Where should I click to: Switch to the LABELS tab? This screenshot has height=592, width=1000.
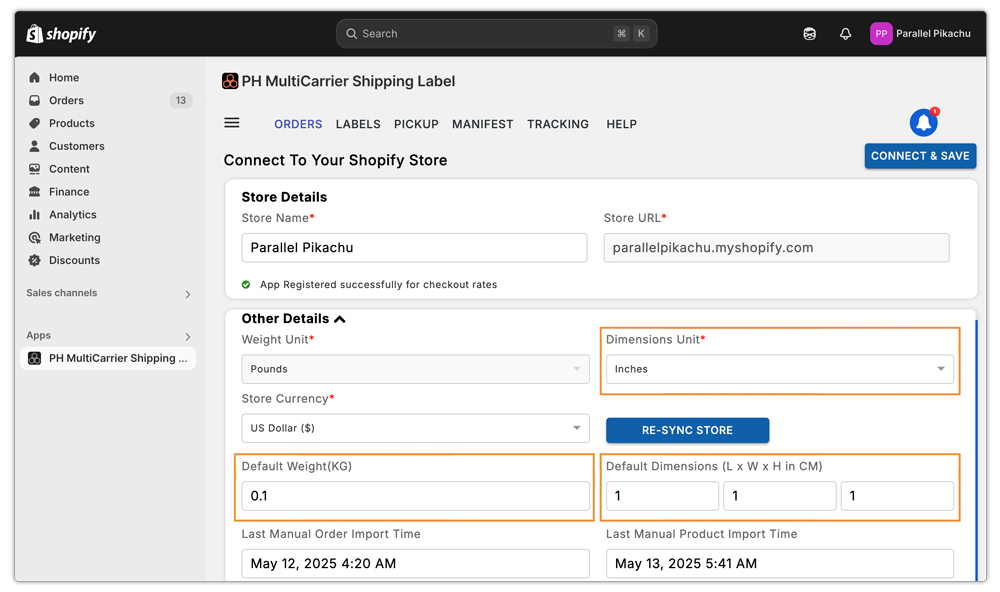point(358,124)
